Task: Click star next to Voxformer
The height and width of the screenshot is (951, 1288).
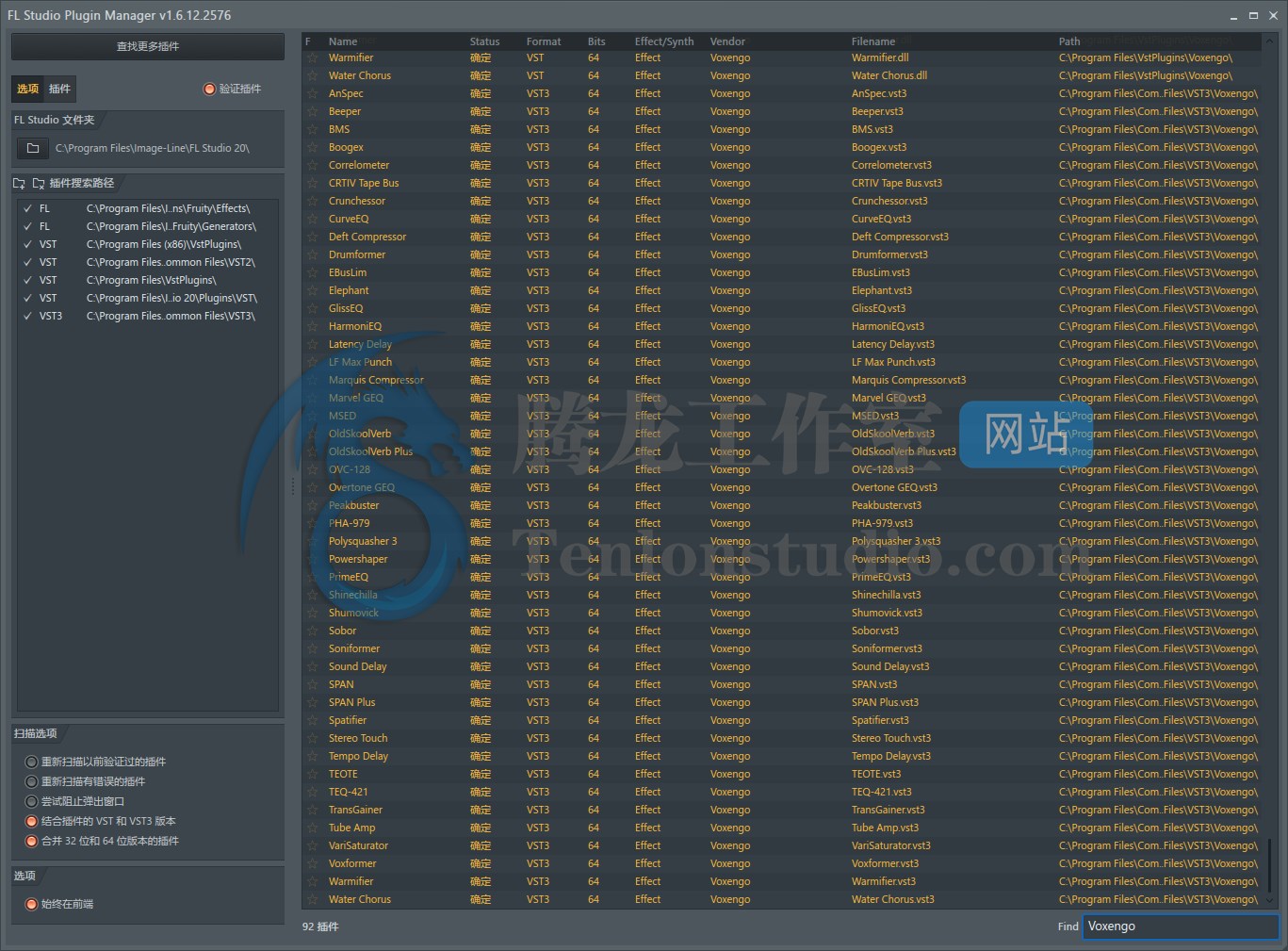Action: click(x=312, y=863)
